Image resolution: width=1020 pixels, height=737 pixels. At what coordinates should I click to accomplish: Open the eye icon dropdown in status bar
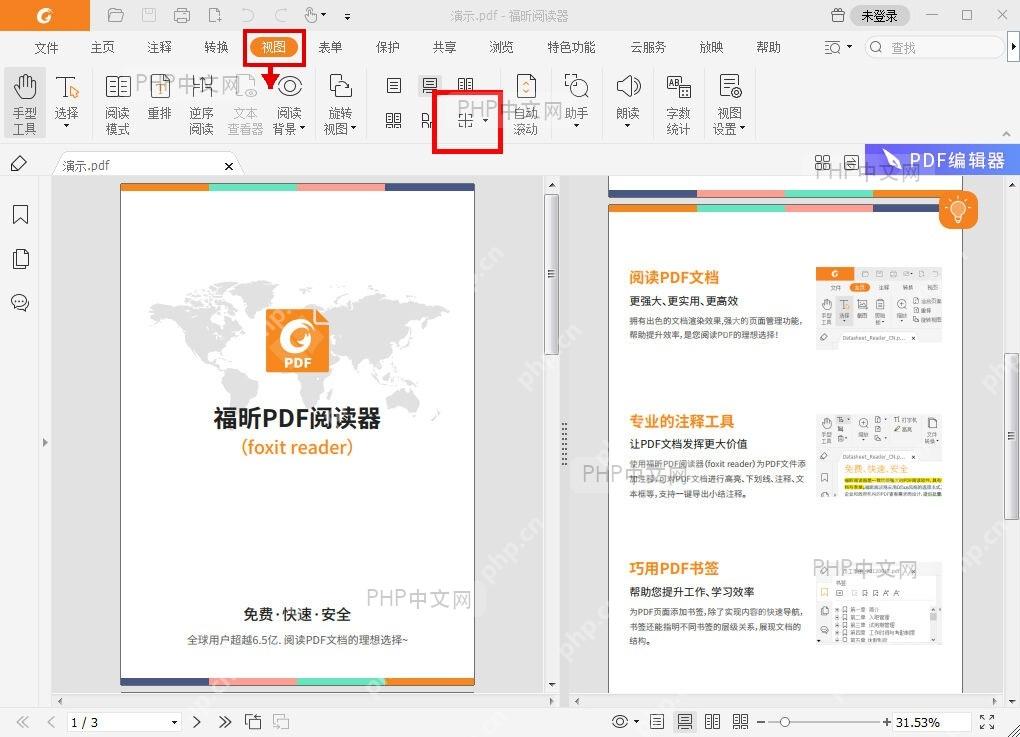636,721
